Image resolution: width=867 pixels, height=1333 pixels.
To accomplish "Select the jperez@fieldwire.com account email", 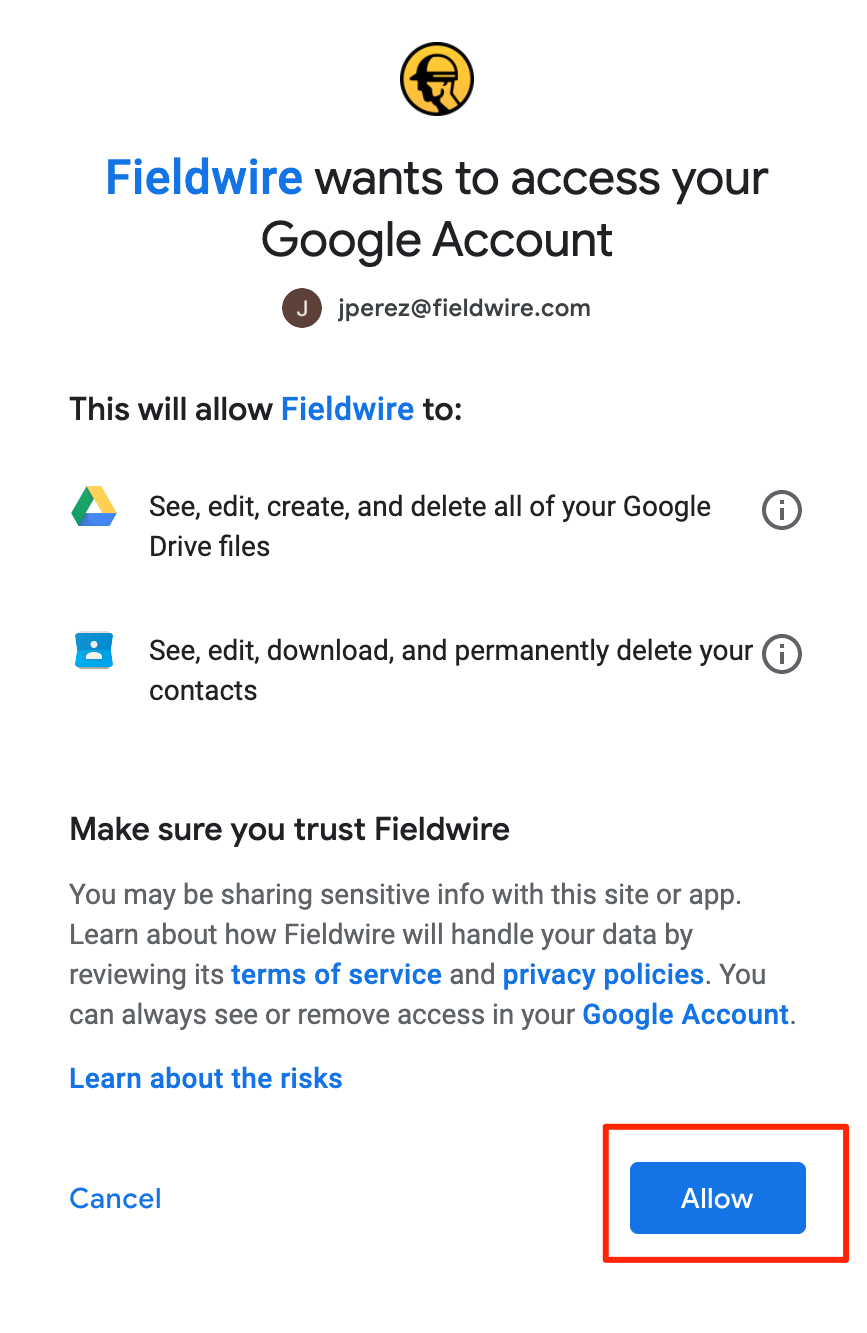I will pos(464,308).
